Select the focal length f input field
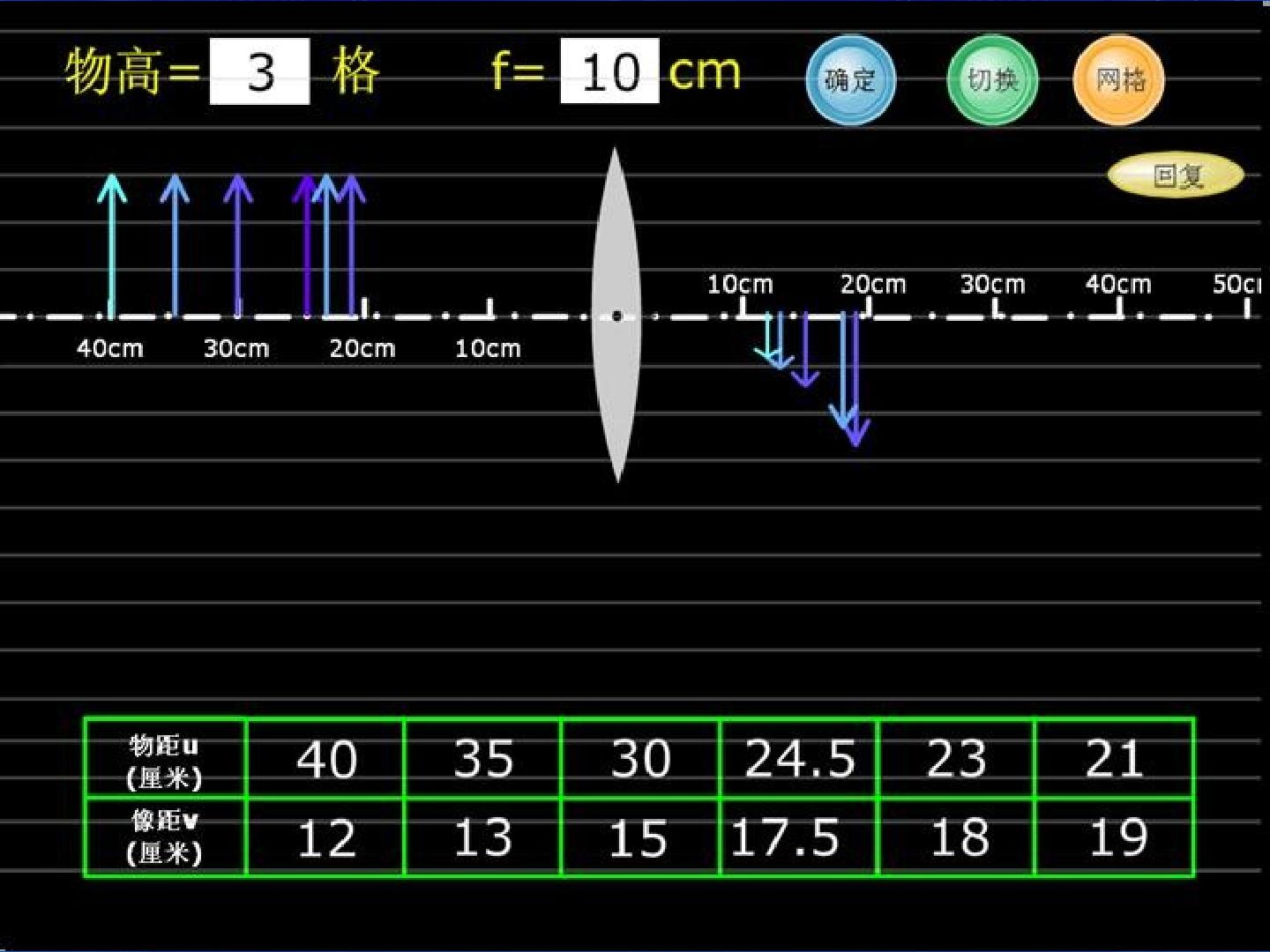Screen dimensions: 1270x952 pos(609,71)
